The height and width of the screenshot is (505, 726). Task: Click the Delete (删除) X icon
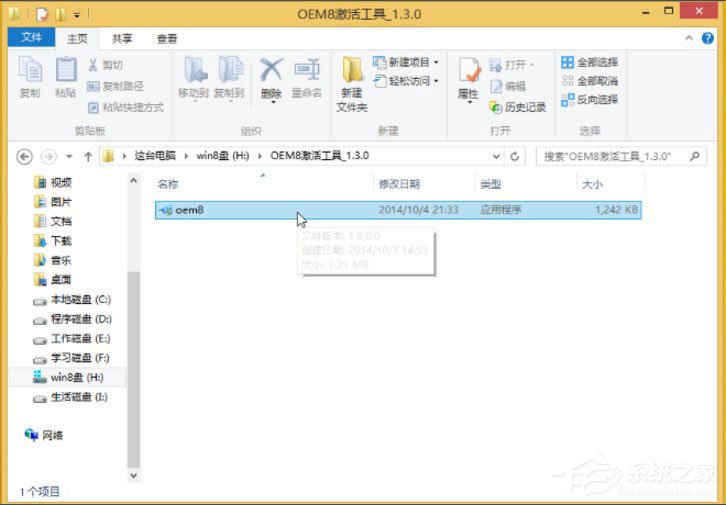tap(271, 70)
